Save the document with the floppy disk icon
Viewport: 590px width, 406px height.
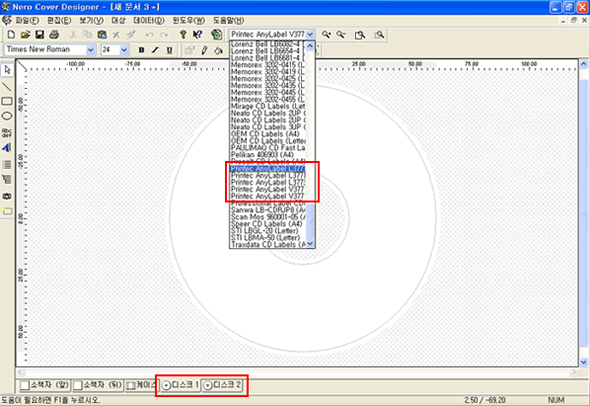click(x=40, y=35)
